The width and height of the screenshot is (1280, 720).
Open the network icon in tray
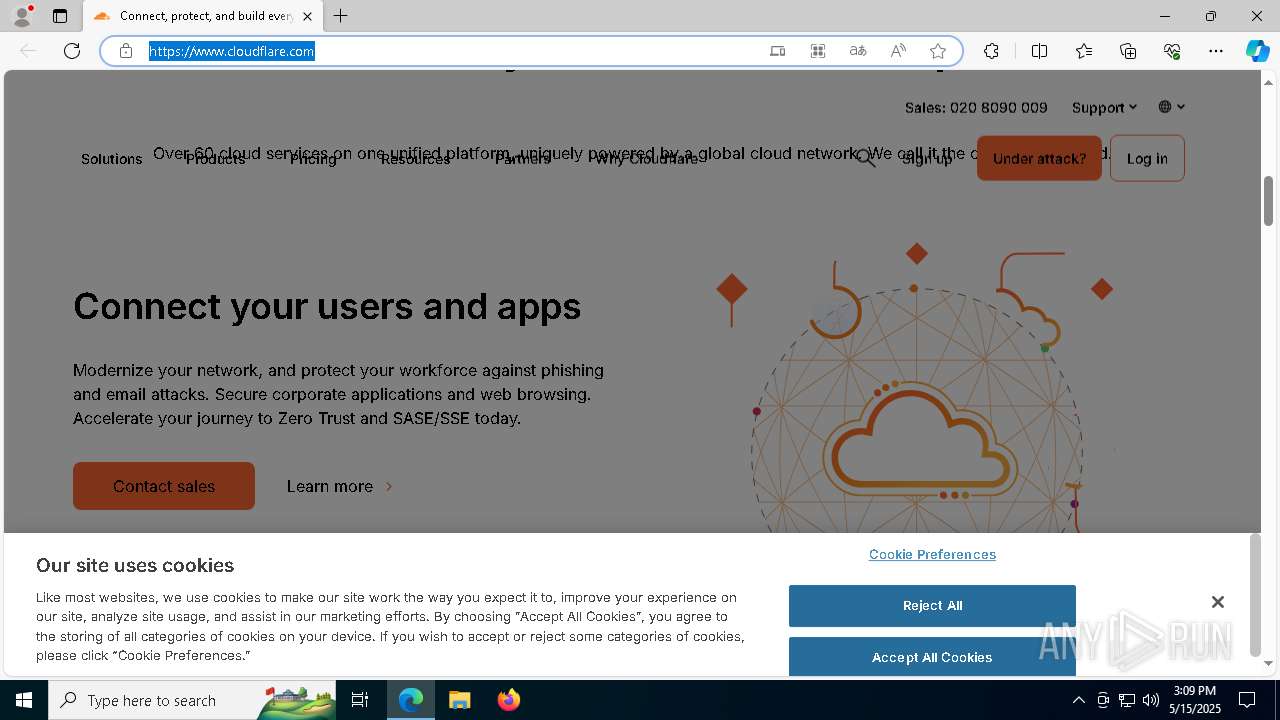[1127, 700]
